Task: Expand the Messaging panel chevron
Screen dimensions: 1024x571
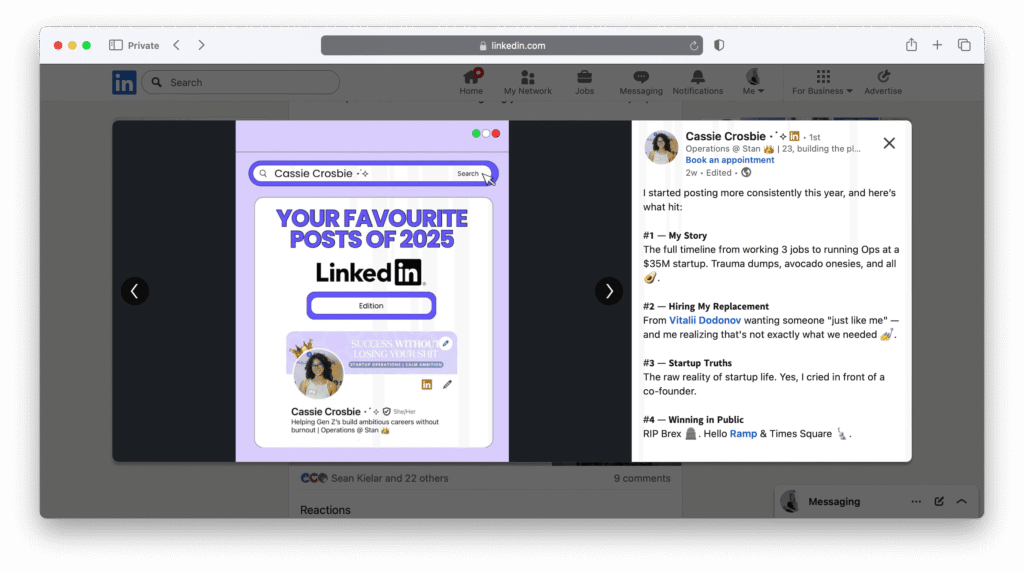Action: pyautogui.click(x=962, y=501)
